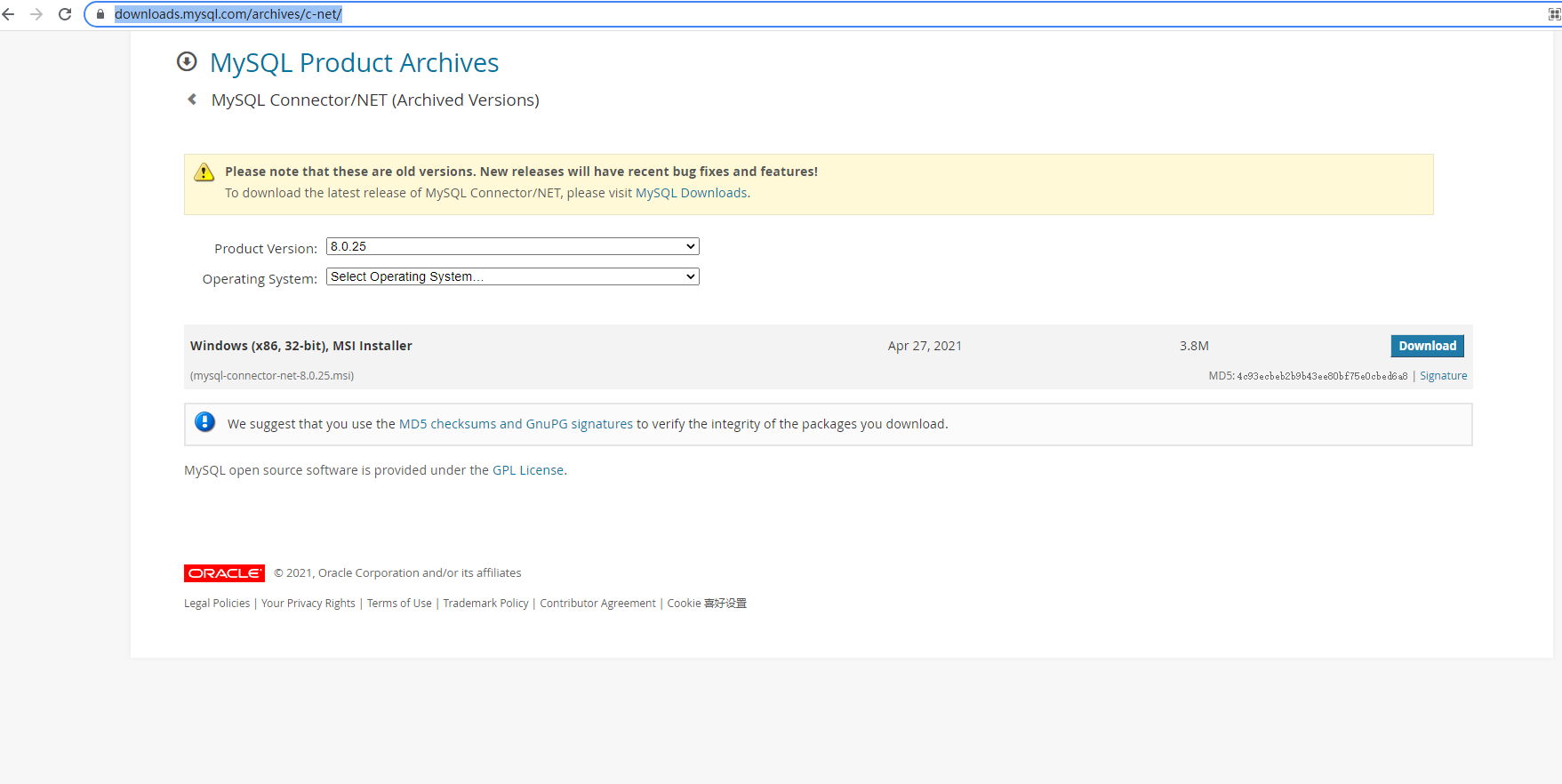
Task: Click MySQL Connector/NET (Archived Versions) heading
Action: coord(375,100)
